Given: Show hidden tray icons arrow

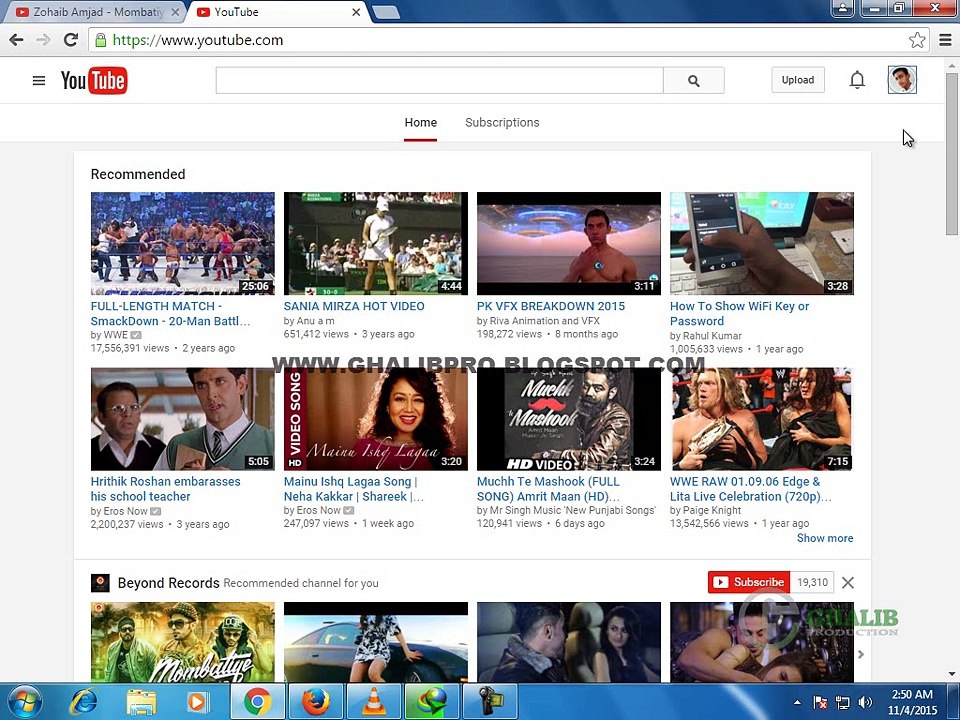Looking at the screenshot, I should tap(797, 702).
